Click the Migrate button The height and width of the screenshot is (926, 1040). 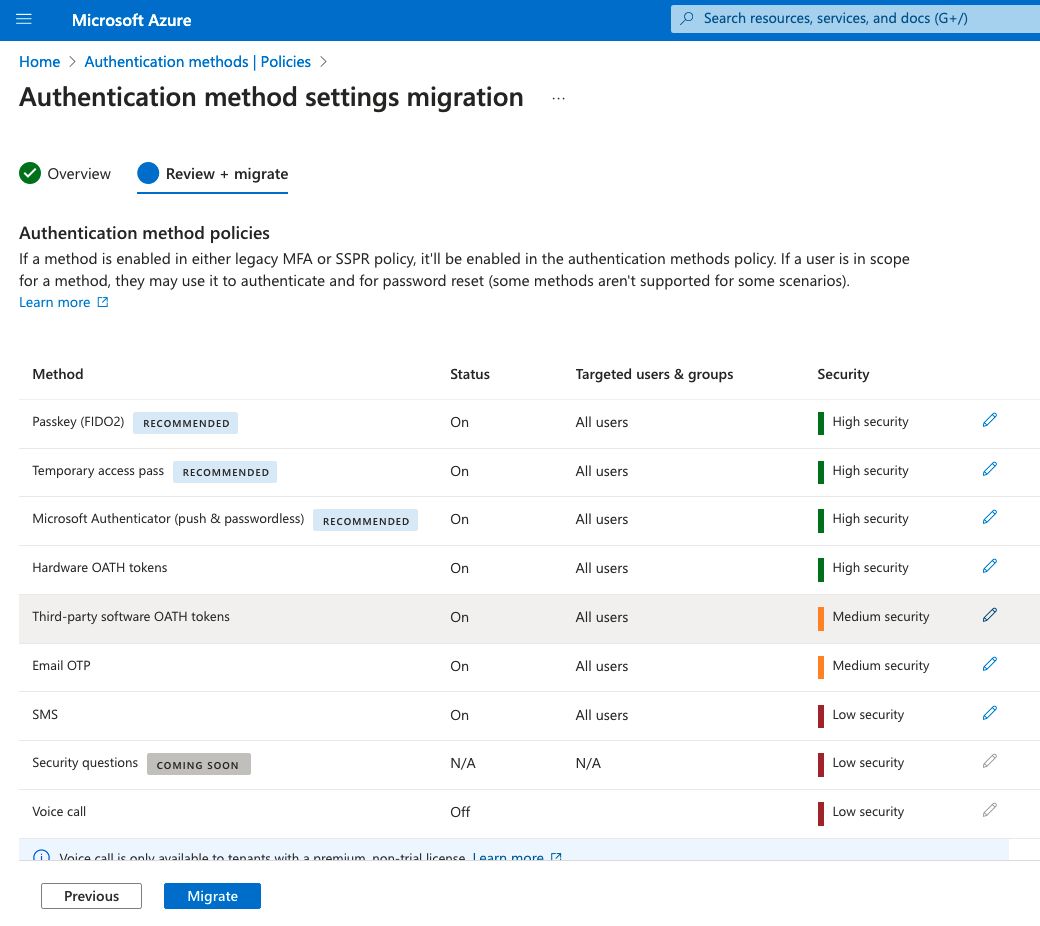click(212, 896)
